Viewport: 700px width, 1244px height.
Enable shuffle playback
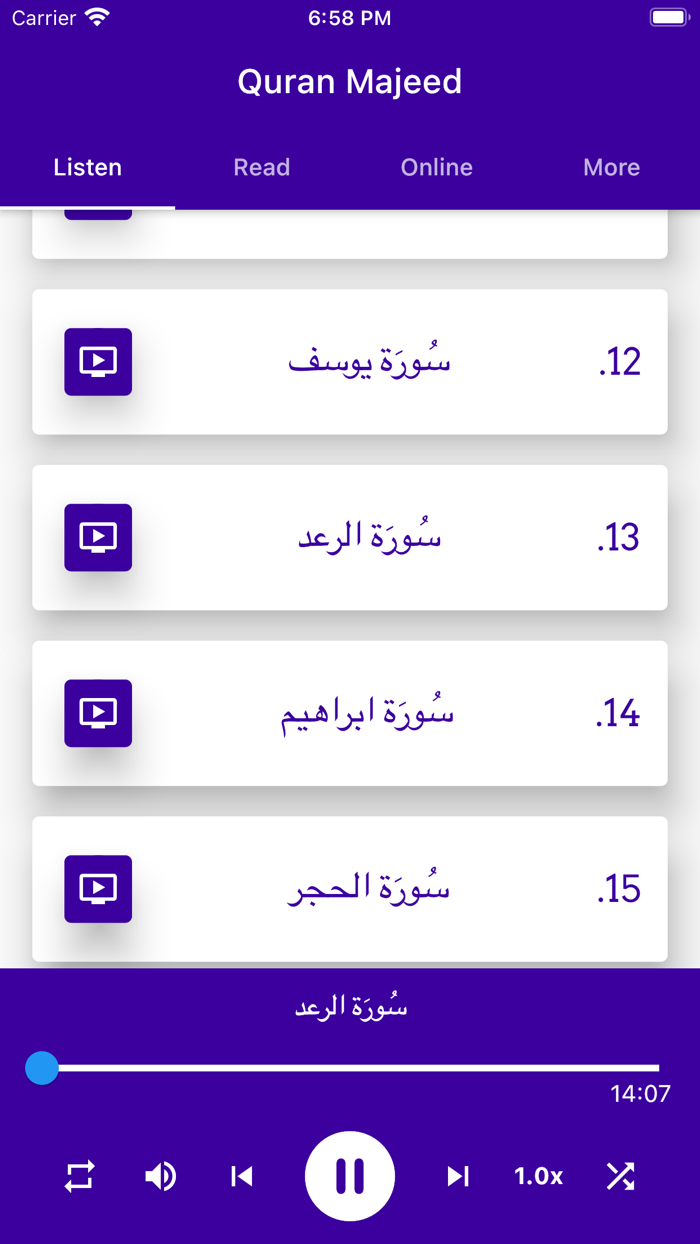[x=620, y=1176]
